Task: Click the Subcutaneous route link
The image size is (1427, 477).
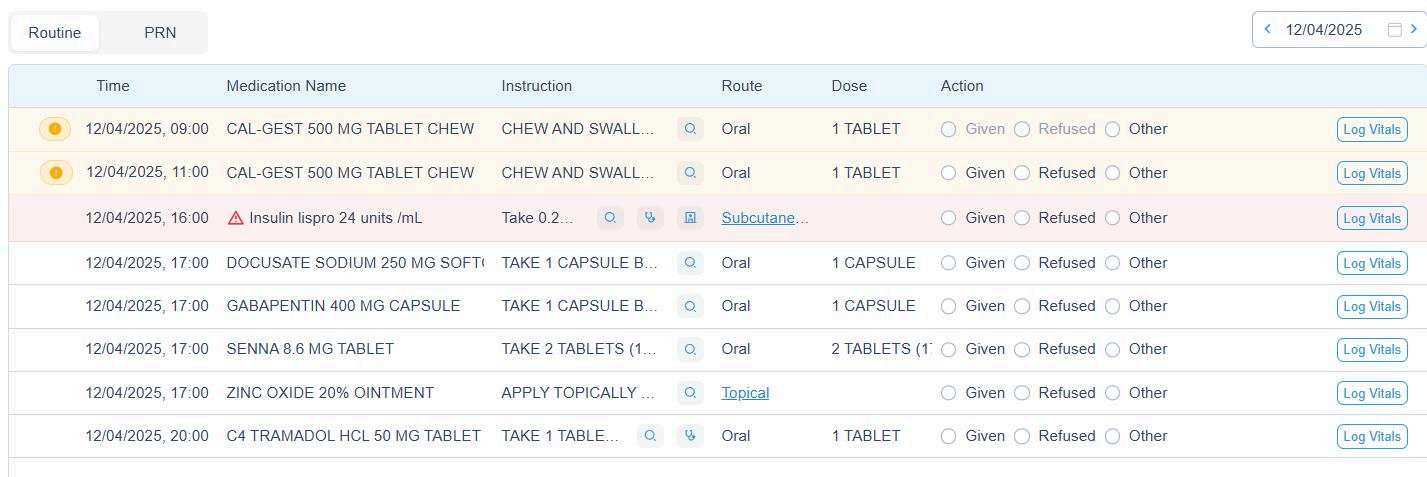Action: 764,218
